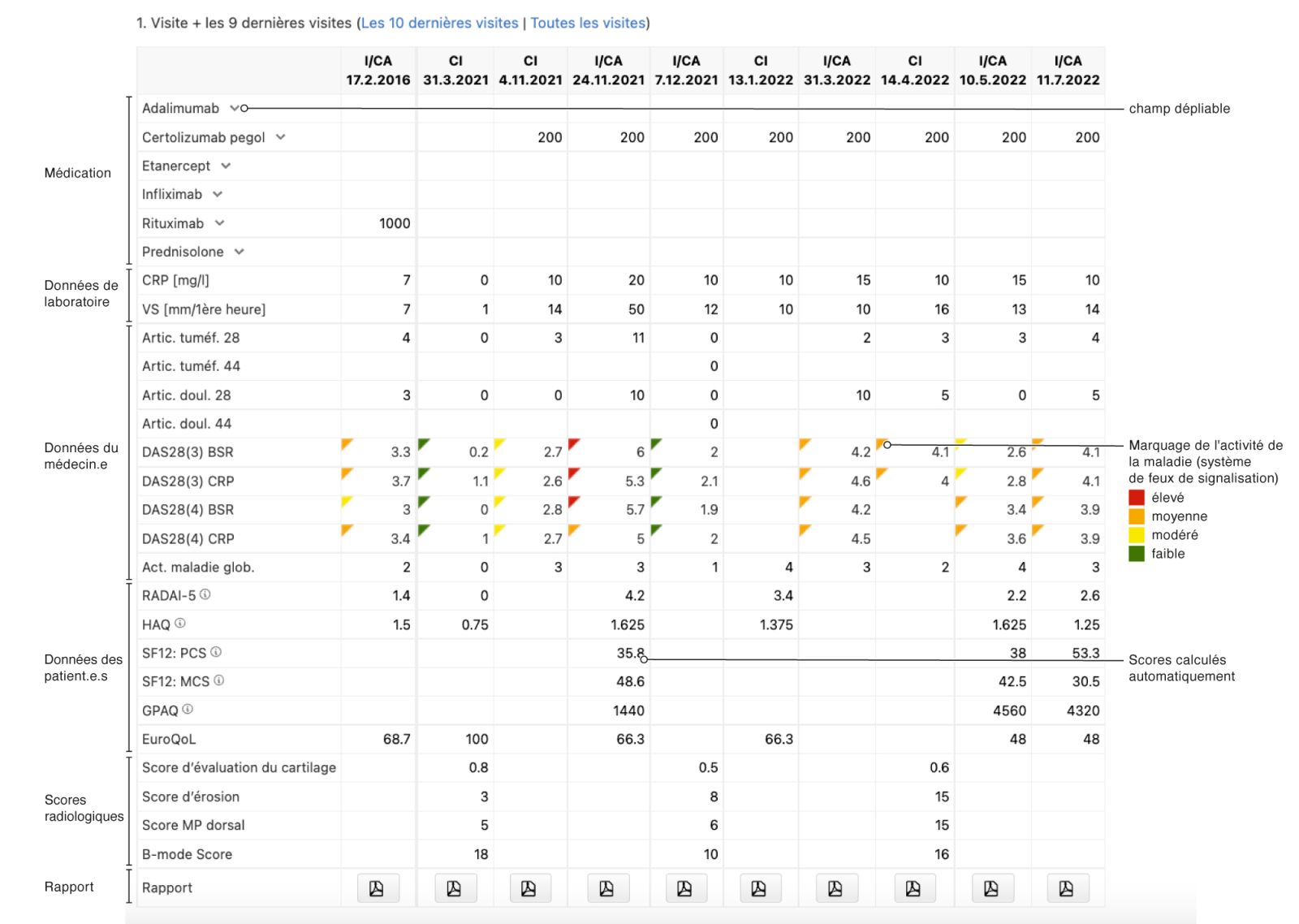Show info icon next to SF12: MCS
1299x924 pixels.
[219, 680]
